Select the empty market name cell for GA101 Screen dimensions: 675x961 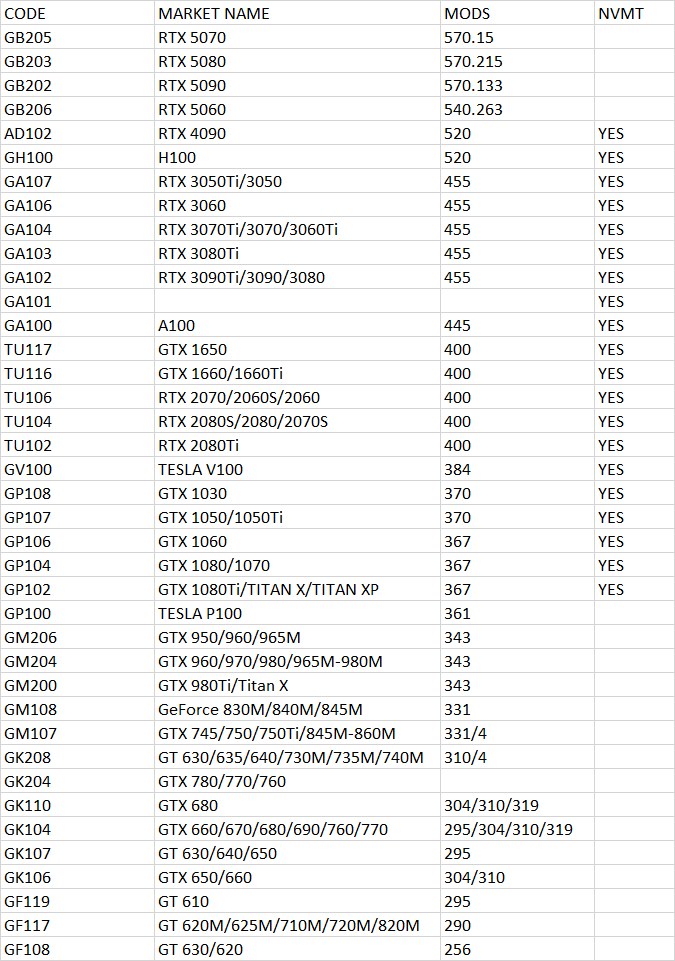click(x=297, y=302)
